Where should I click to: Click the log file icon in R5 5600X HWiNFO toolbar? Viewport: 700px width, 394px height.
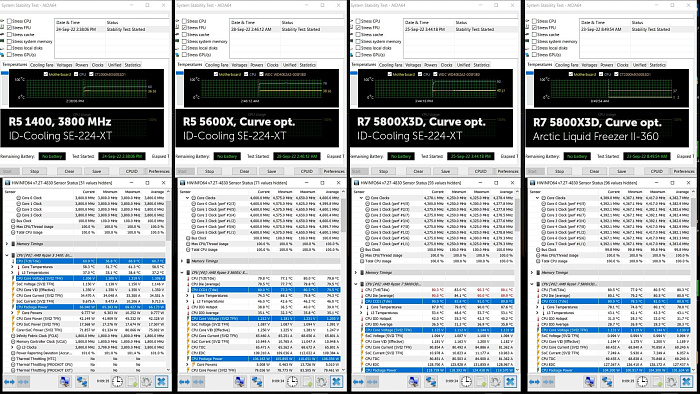[x=308, y=381]
